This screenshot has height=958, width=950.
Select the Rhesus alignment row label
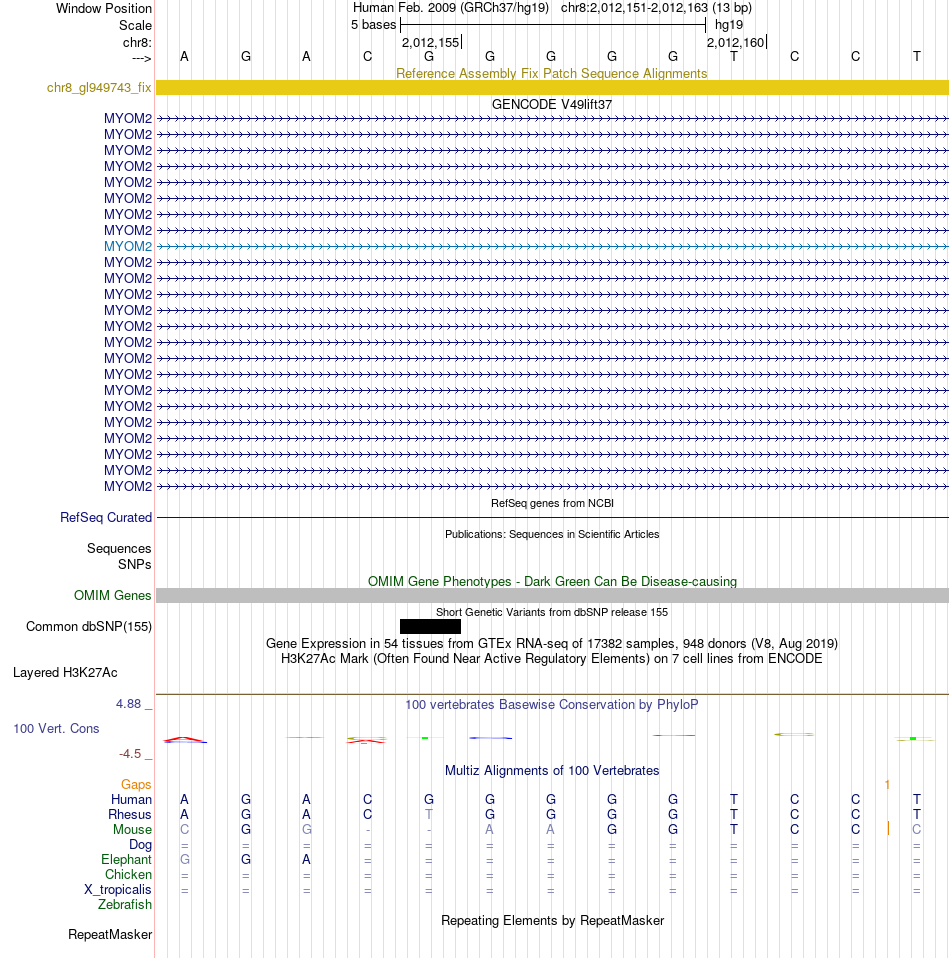130,814
